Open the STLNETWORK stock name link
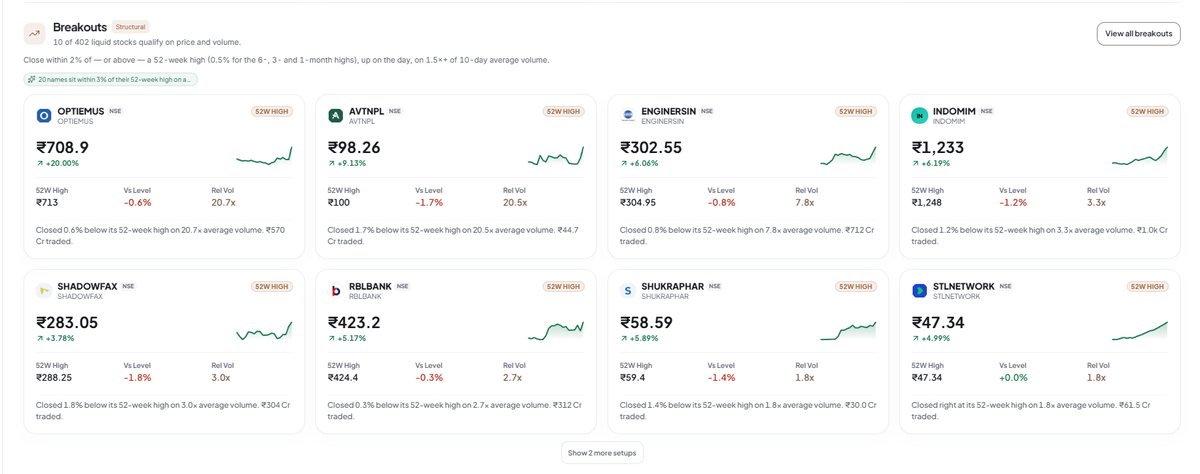The image size is (1200, 474). point(964,286)
